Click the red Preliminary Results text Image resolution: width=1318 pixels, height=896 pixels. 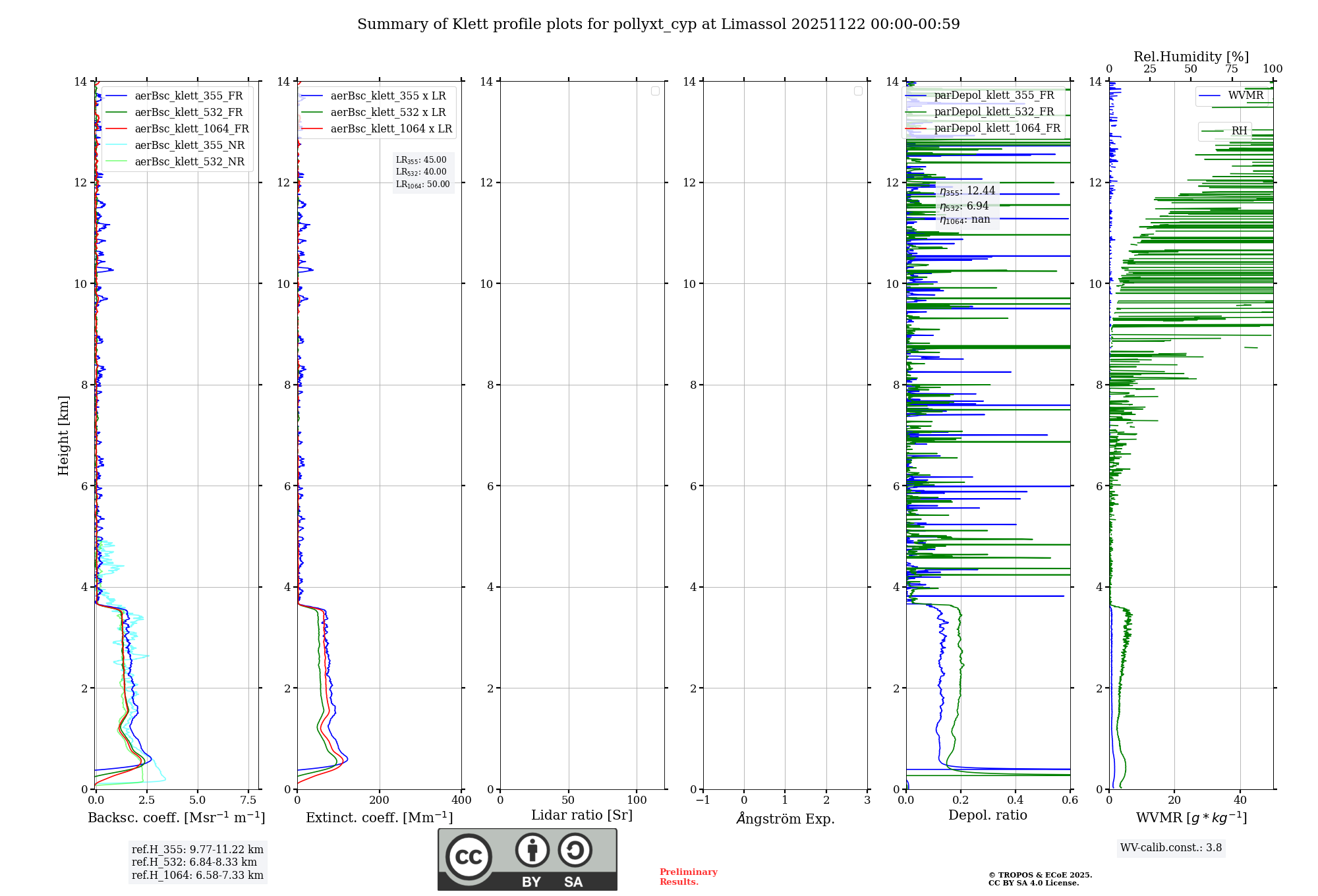point(688,877)
